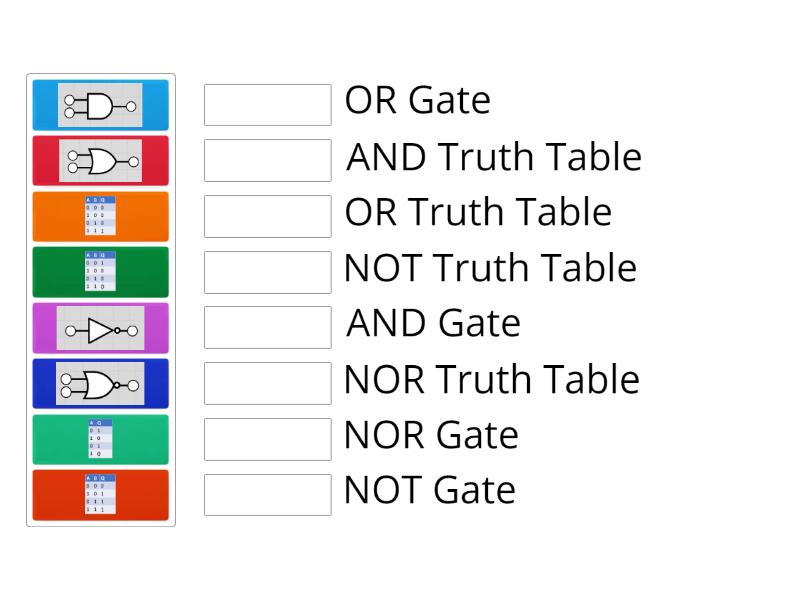This screenshot has height=600, width=800.
Task: Click the 'AND Truth Table' label text
Action: tap(493, 157)
